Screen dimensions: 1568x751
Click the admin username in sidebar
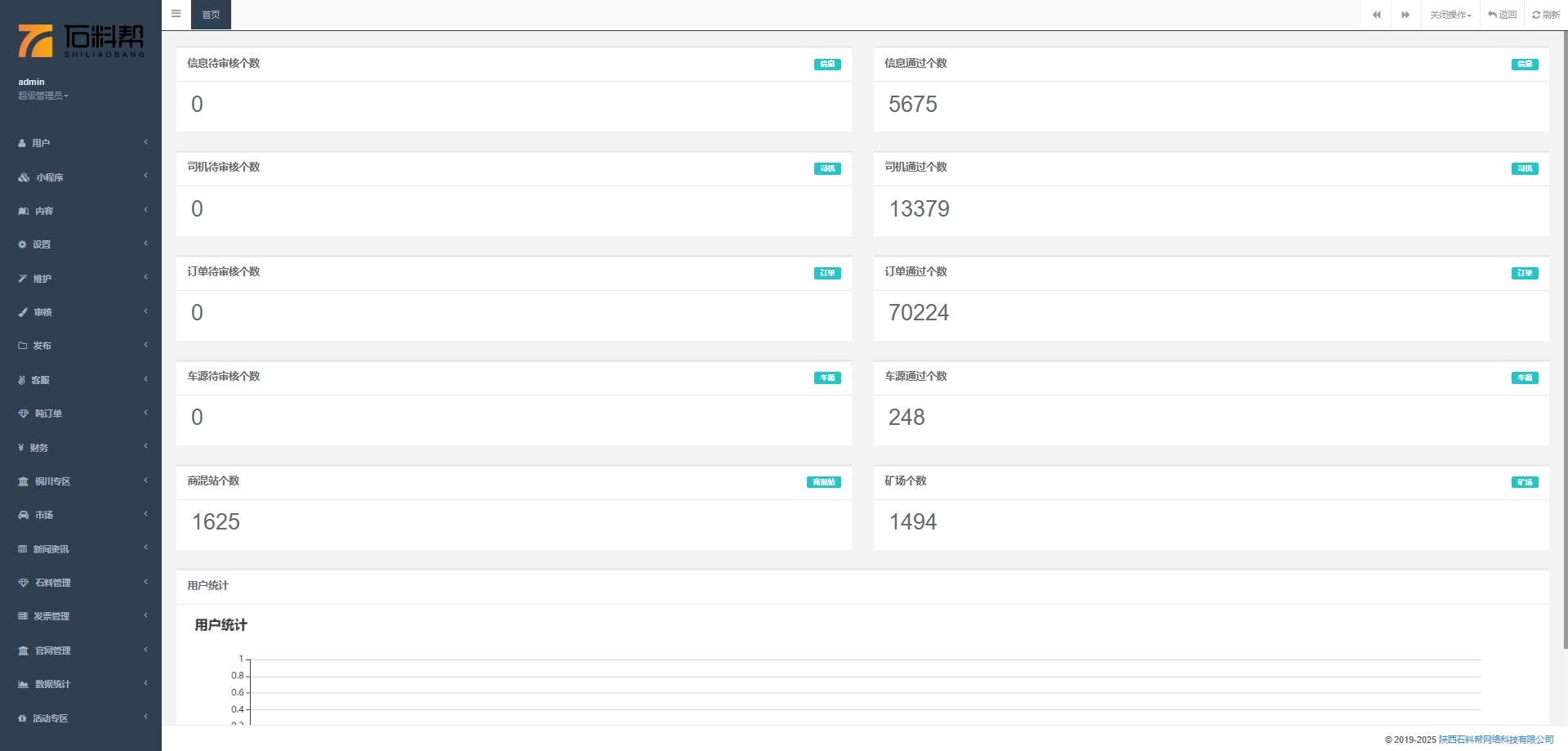[x=31, y=82]
